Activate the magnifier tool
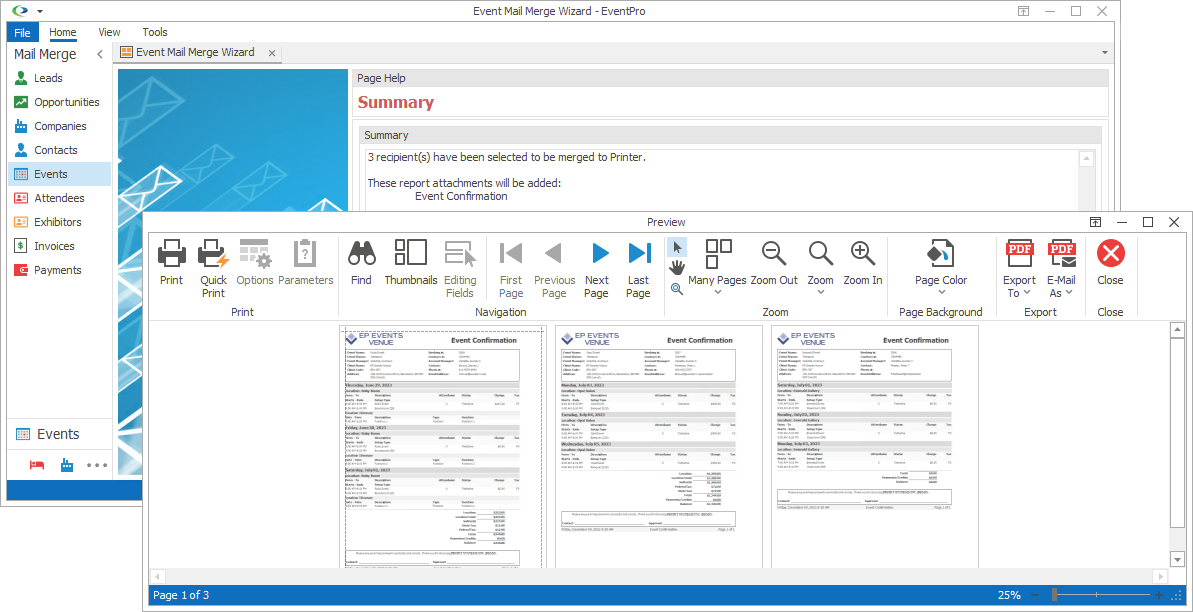Viewport: 1193px width, 612px height. click(x=676, y=288)
